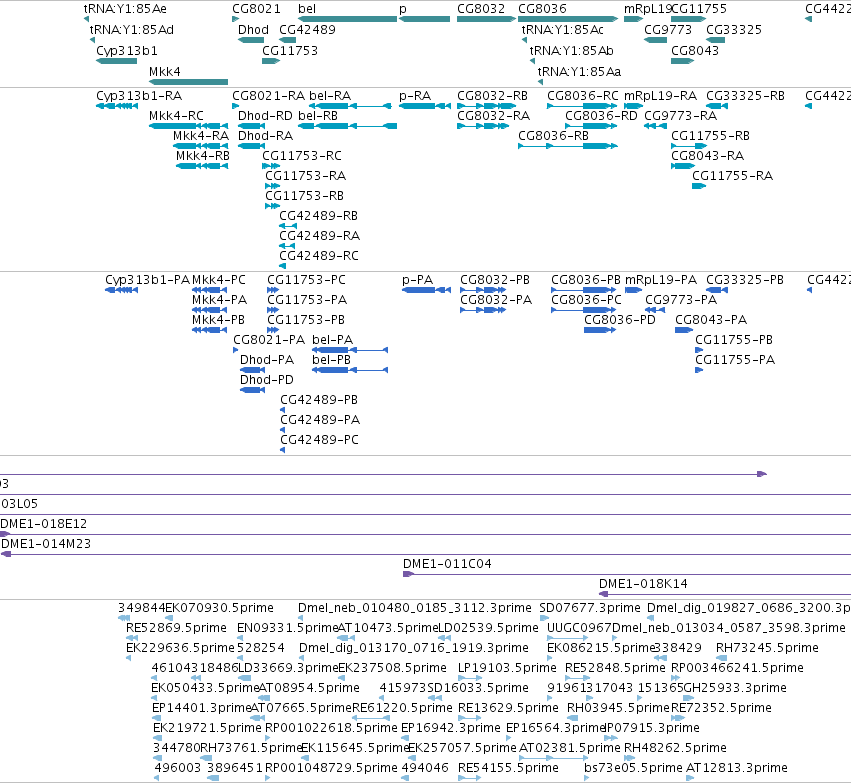Select the CG8036 gene bar in top track
851x783 pixels.
pyautogui.click(x=568, y=19)
